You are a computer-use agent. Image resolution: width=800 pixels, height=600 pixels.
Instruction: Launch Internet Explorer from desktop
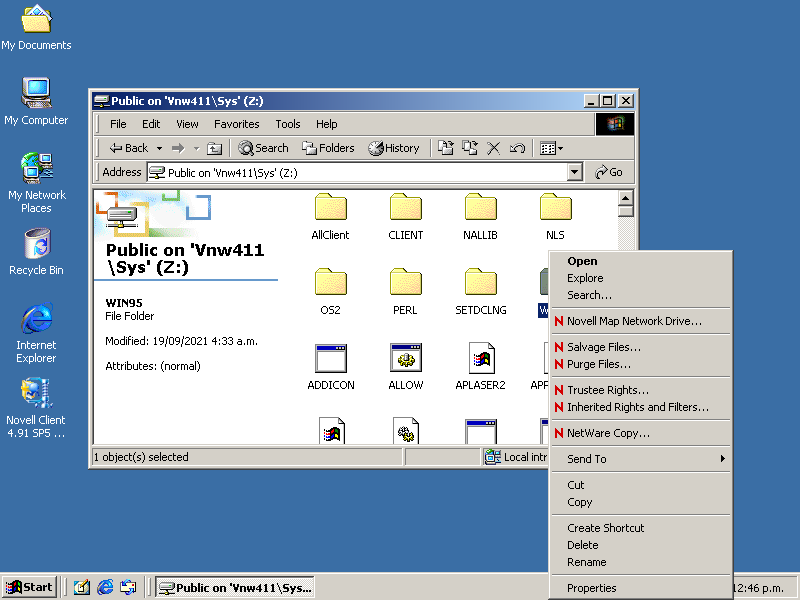(x=36, y=333)
